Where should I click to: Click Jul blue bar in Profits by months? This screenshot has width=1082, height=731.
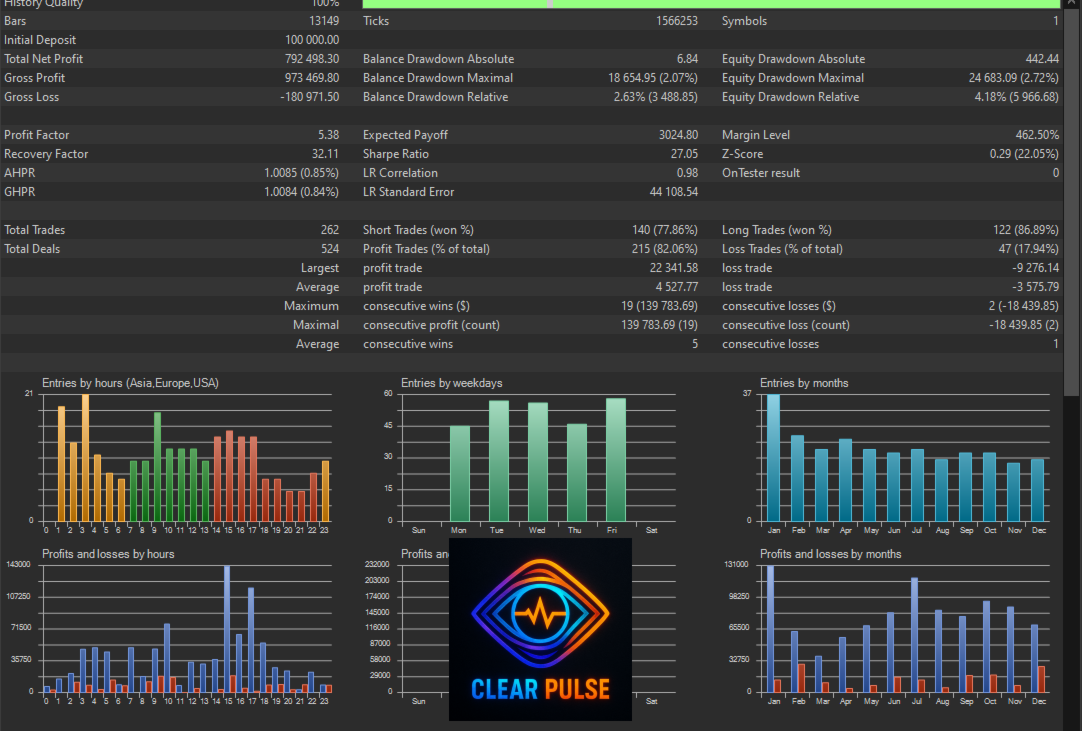914,635
